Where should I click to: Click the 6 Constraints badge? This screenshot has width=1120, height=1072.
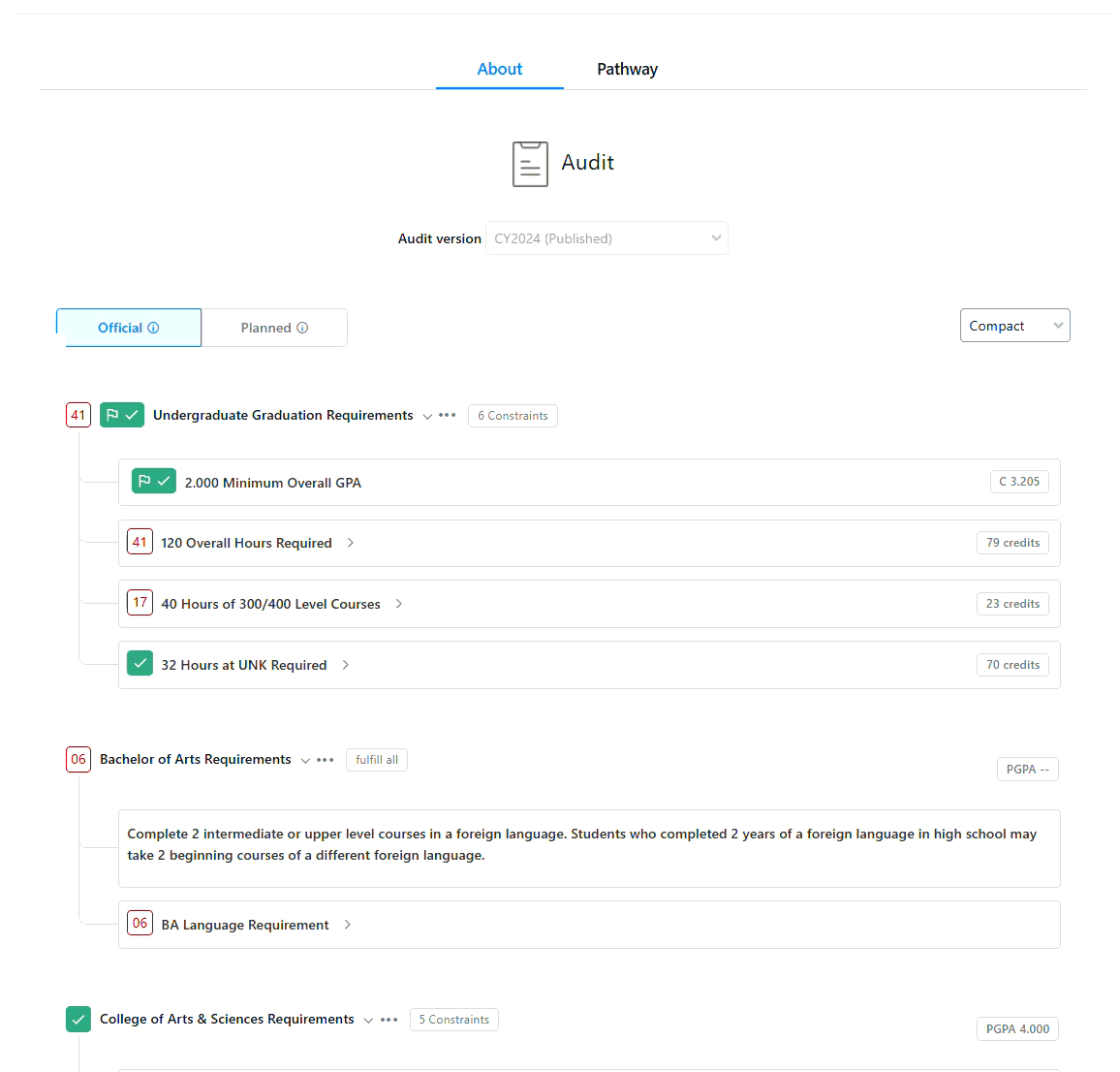coord(513,416)
